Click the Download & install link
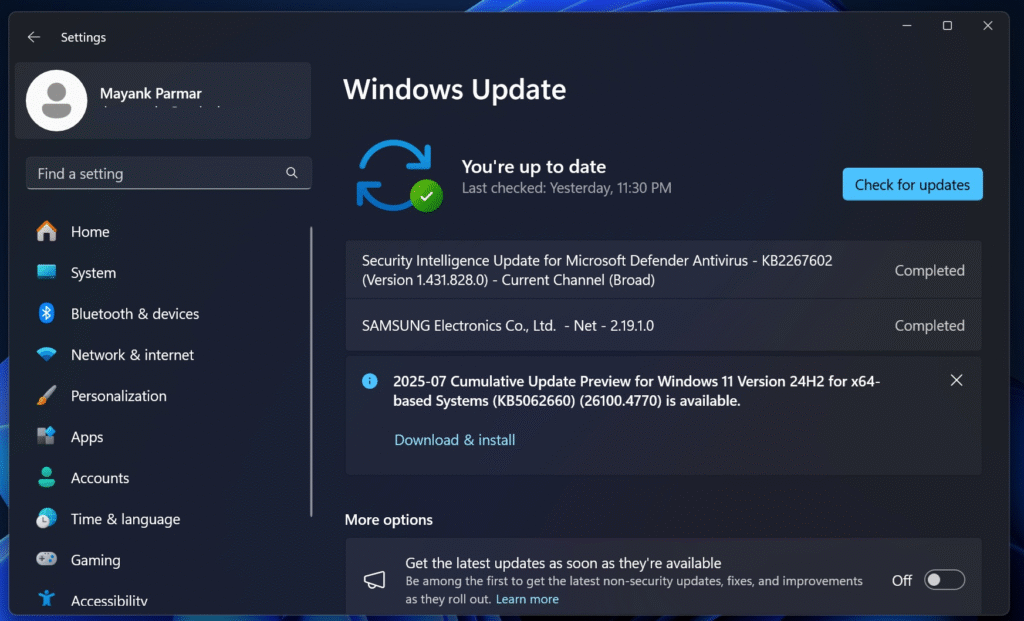The image size is (1024, 621). coord(454,440)
